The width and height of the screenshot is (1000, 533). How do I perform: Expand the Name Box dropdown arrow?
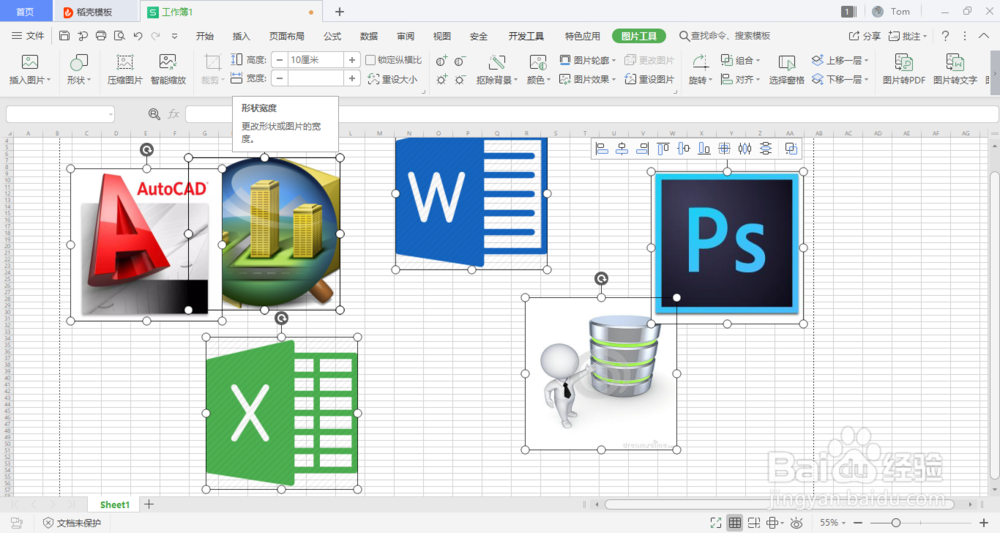coord(110,115)
